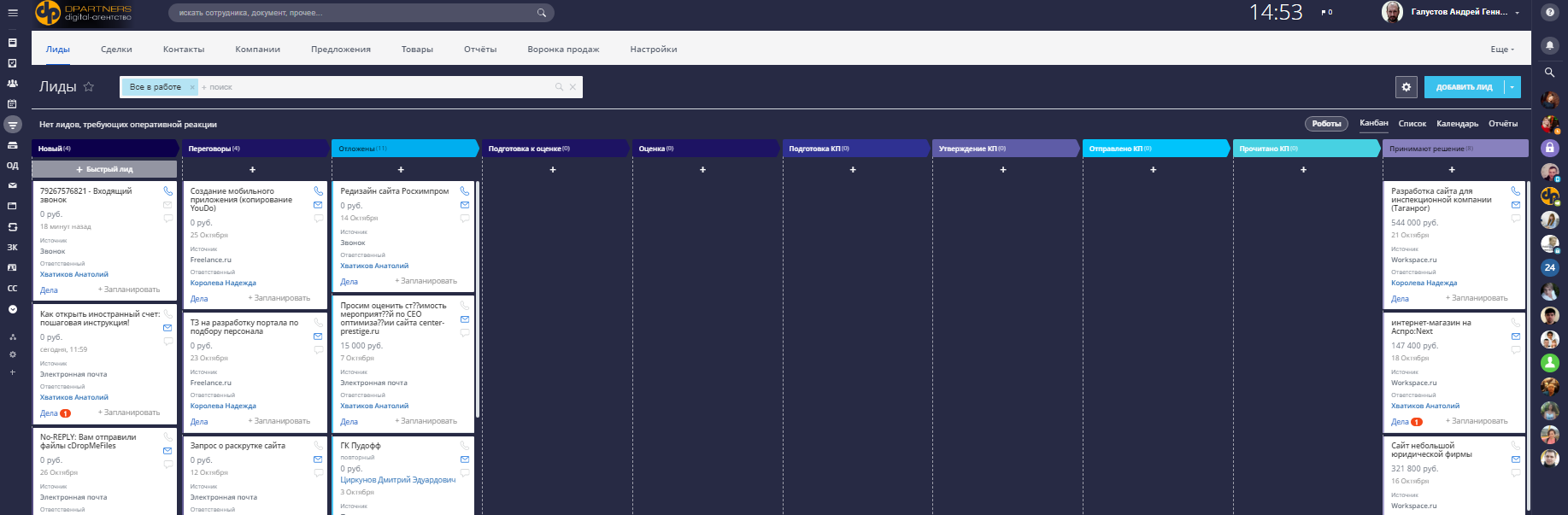
Task: Open user profile menu Галустов Андрей
Action: pos(1465,12)
